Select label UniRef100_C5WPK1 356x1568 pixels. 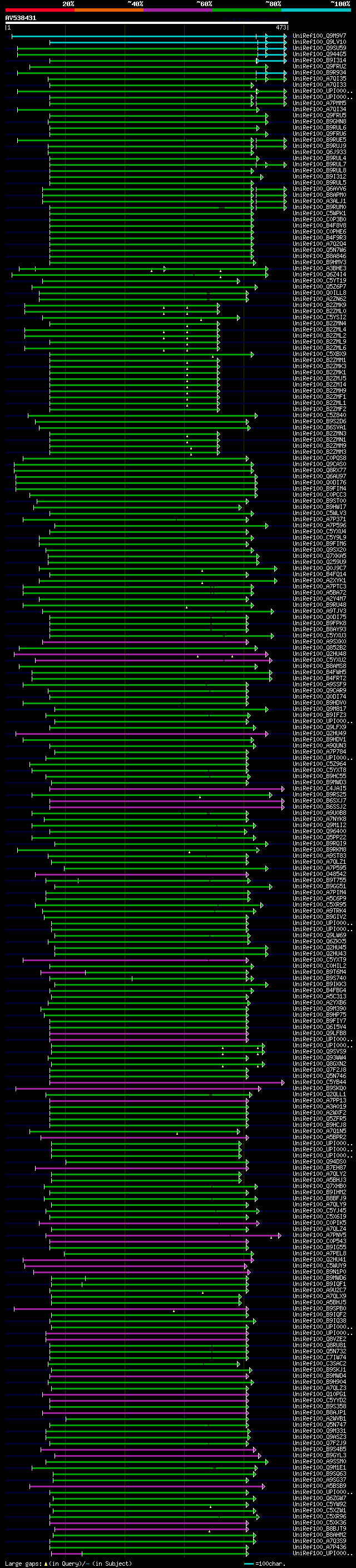(319, 214)
